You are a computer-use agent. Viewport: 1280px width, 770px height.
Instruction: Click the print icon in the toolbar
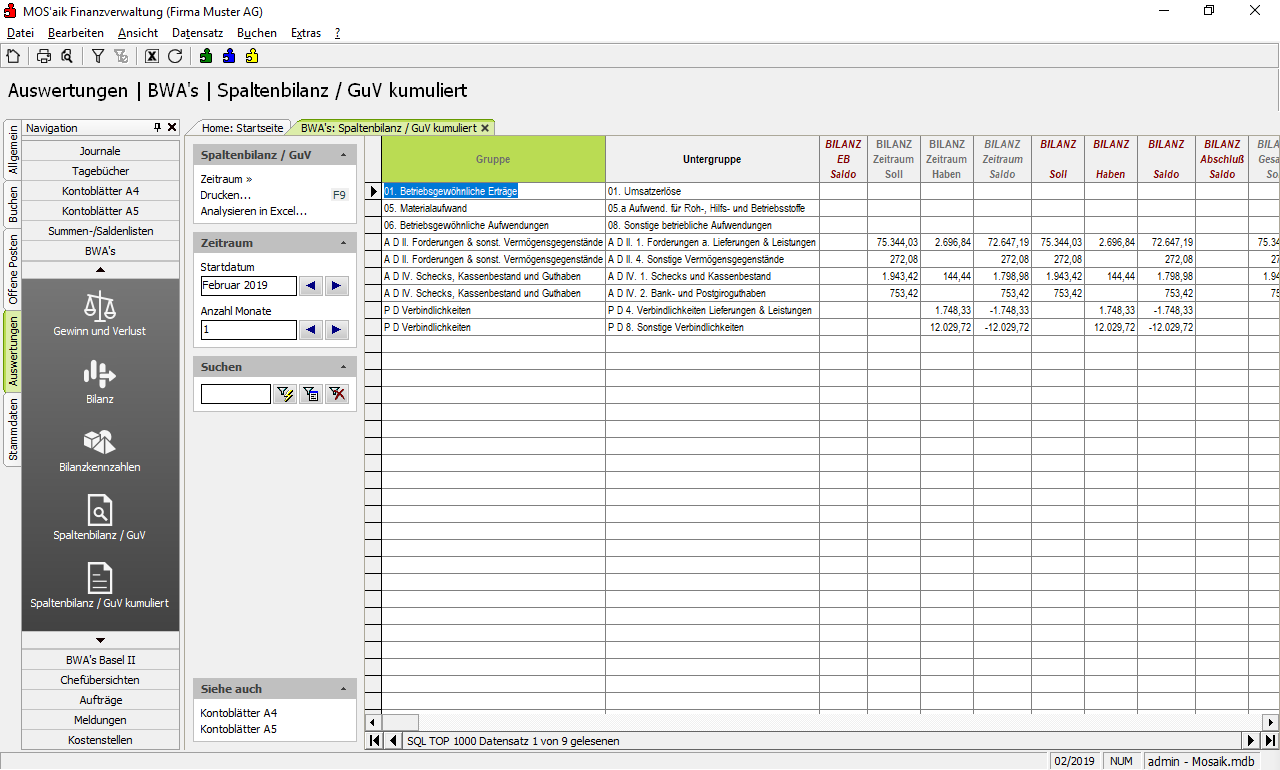[44, 56]
